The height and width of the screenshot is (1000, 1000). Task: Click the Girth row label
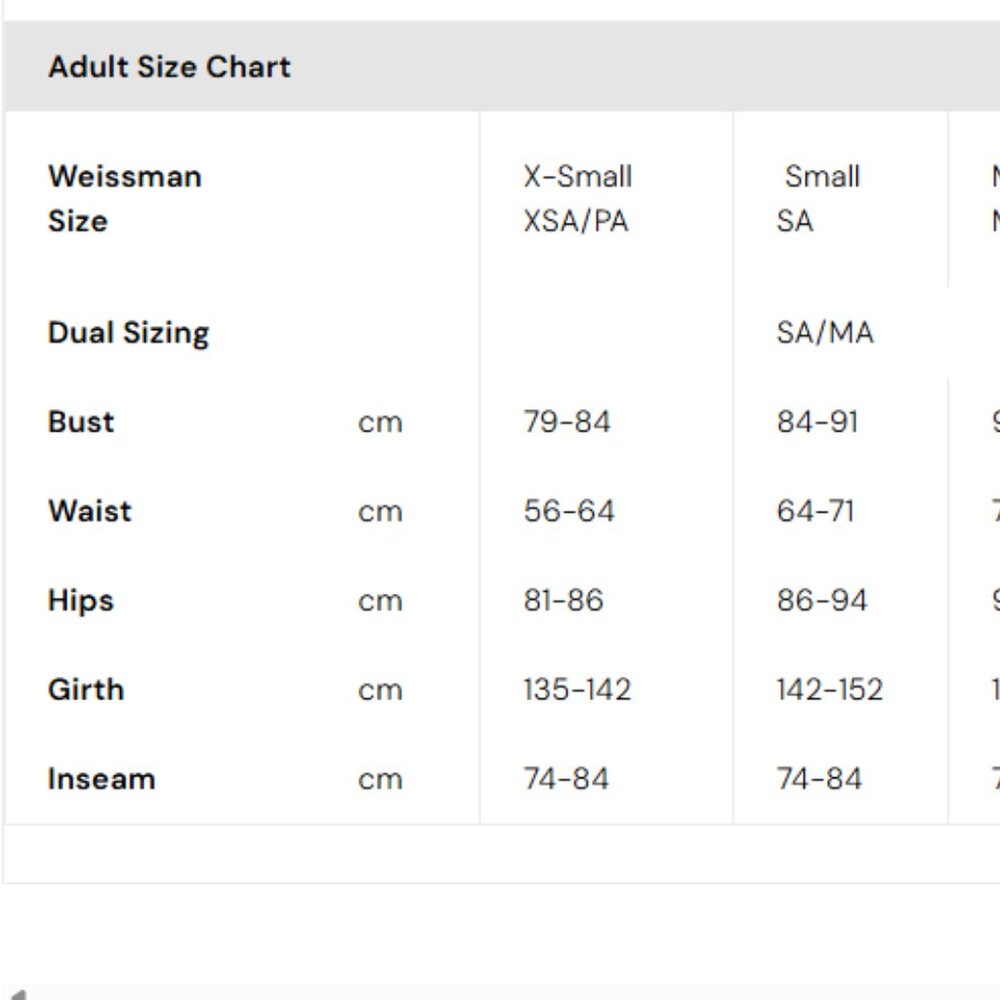pyautogui.click(x=86, y=689)
